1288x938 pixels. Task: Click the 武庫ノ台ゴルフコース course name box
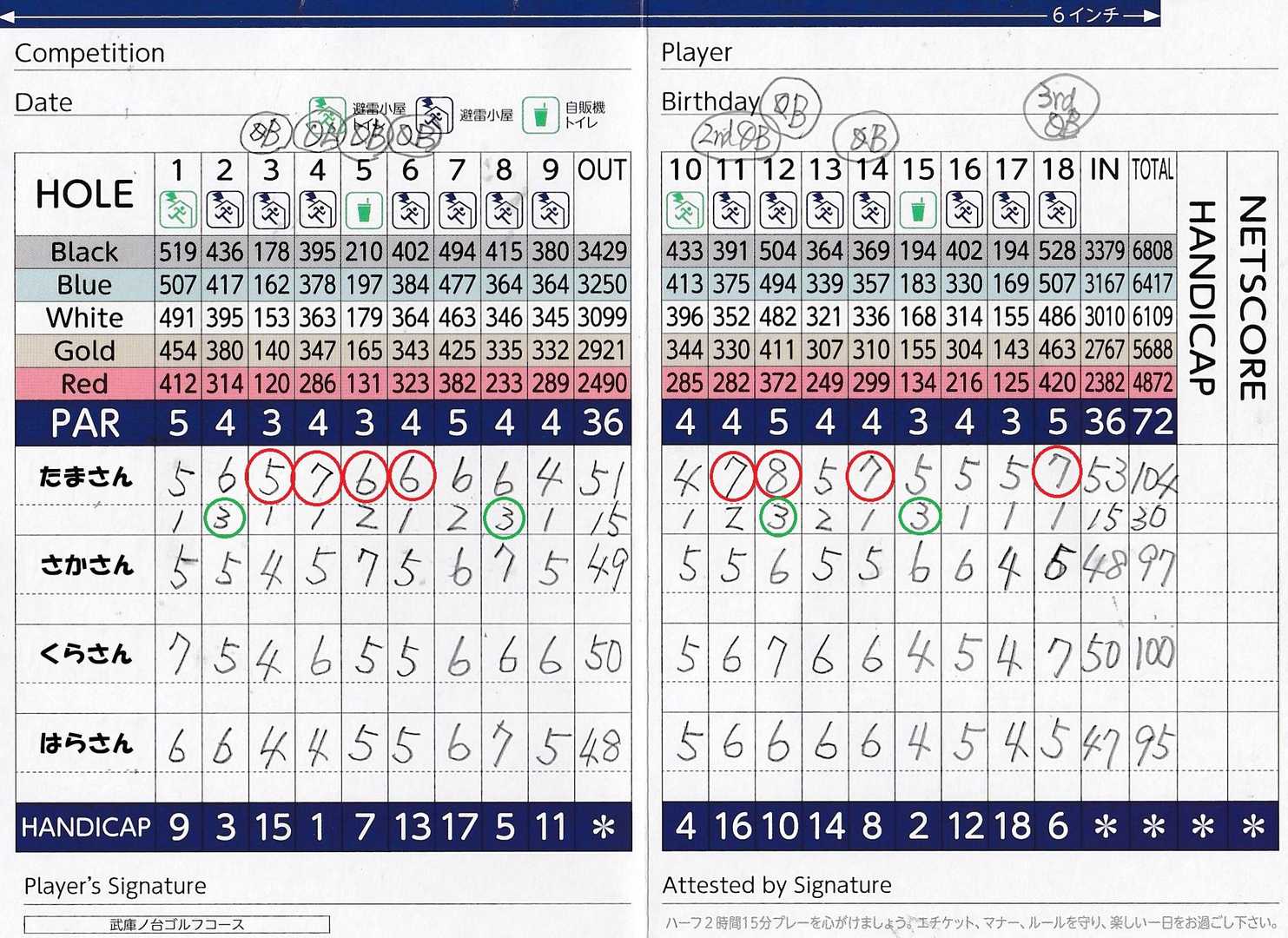pyautogui.click(x=177, y=924)
